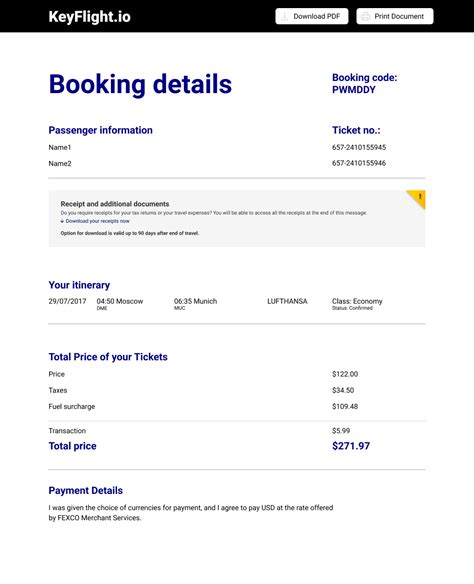Screen dimensions: 474x584
Task: Click the down-arrow icon beside receipts link
Action: [62, 221]
